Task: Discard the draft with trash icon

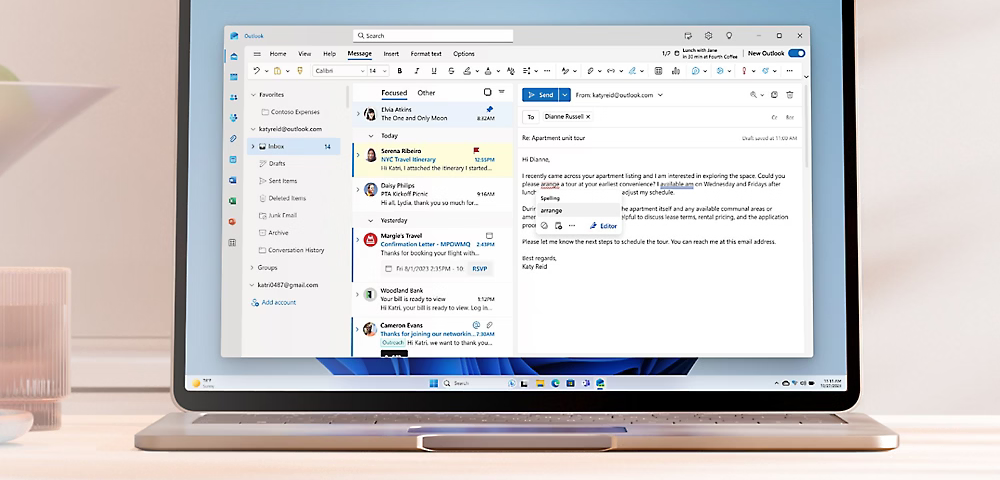Action: tap(790, 95)
